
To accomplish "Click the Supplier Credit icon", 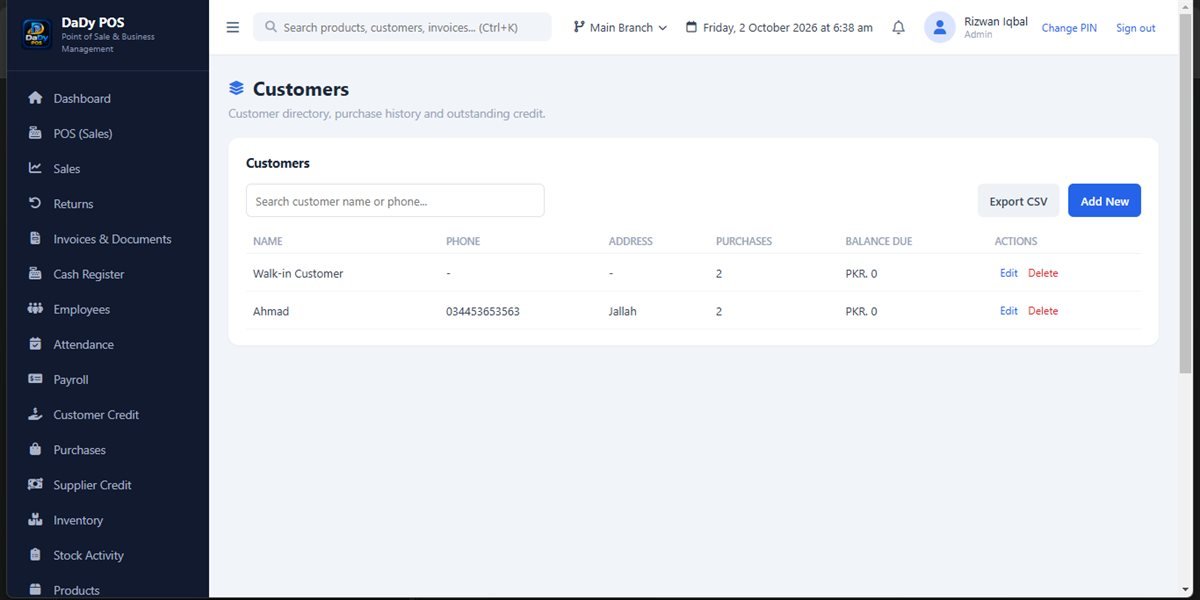I will click(x=35, y=485).
